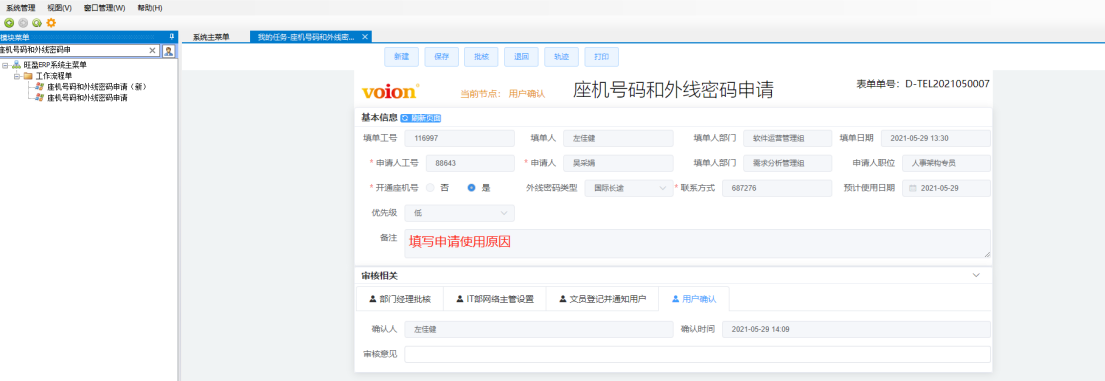Open the 文员登记并通知用户 review tab
The height and width of the screenshot is (381, 1105).
tap(602, 299)
